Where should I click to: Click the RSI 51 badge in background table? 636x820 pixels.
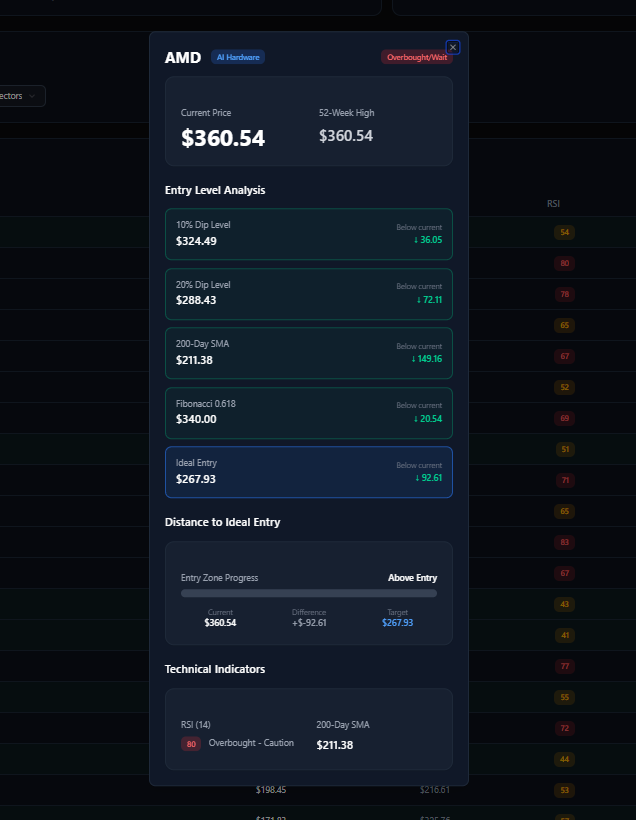coord(565,449)
